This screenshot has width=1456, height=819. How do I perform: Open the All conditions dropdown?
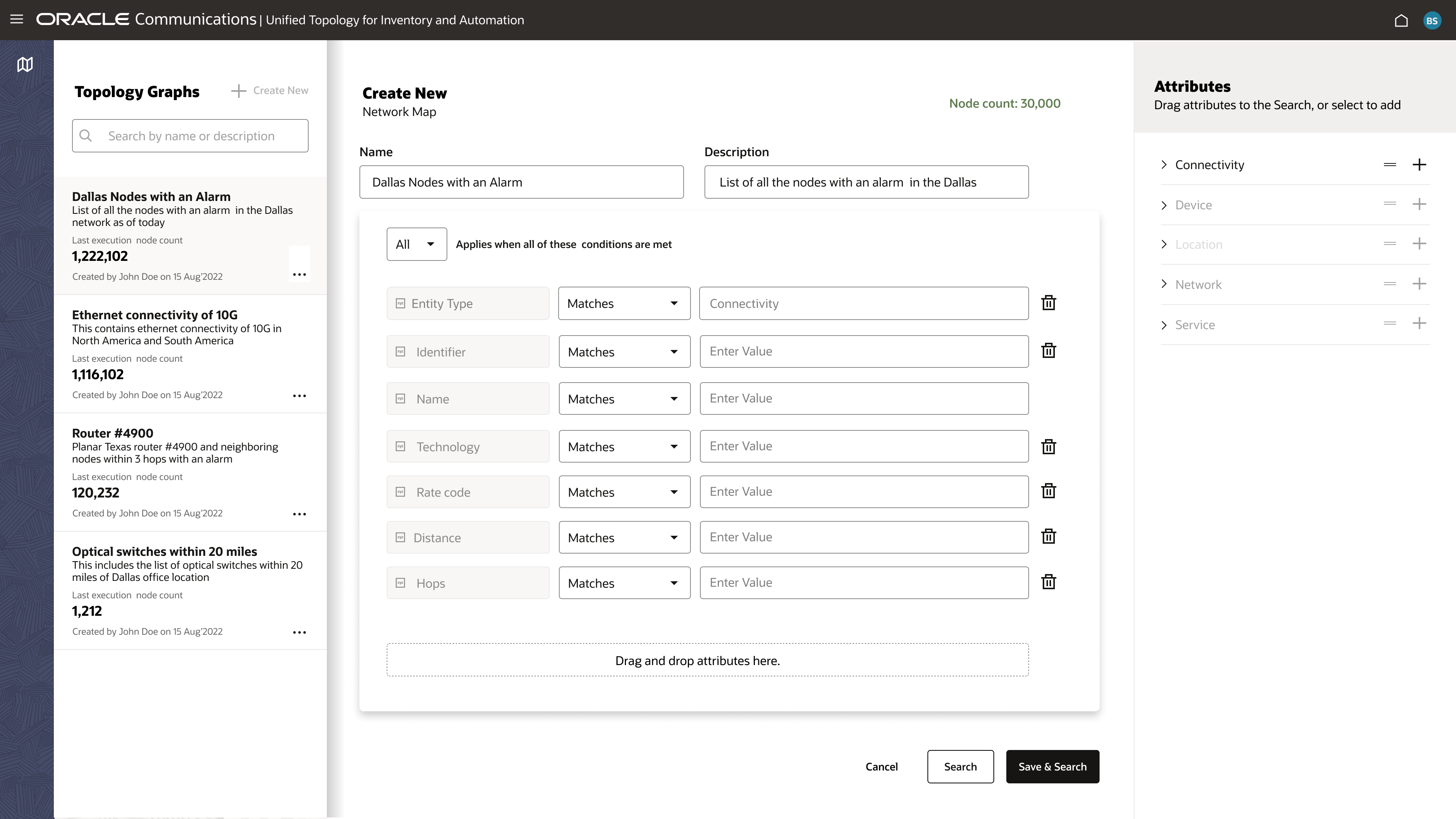(x=417, y=244)
